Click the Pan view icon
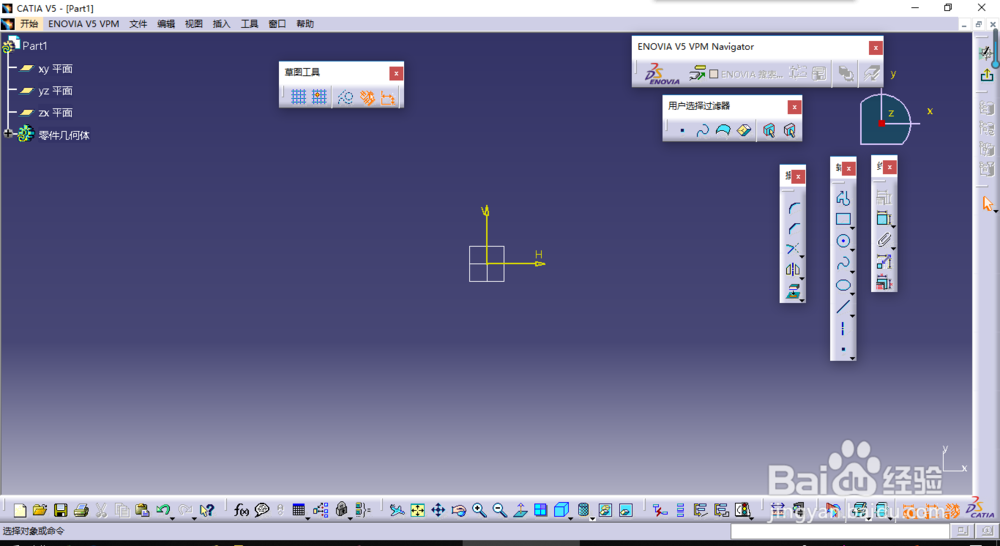The image size is (1000, 546). pyautogui.click(x=438, y=510)
